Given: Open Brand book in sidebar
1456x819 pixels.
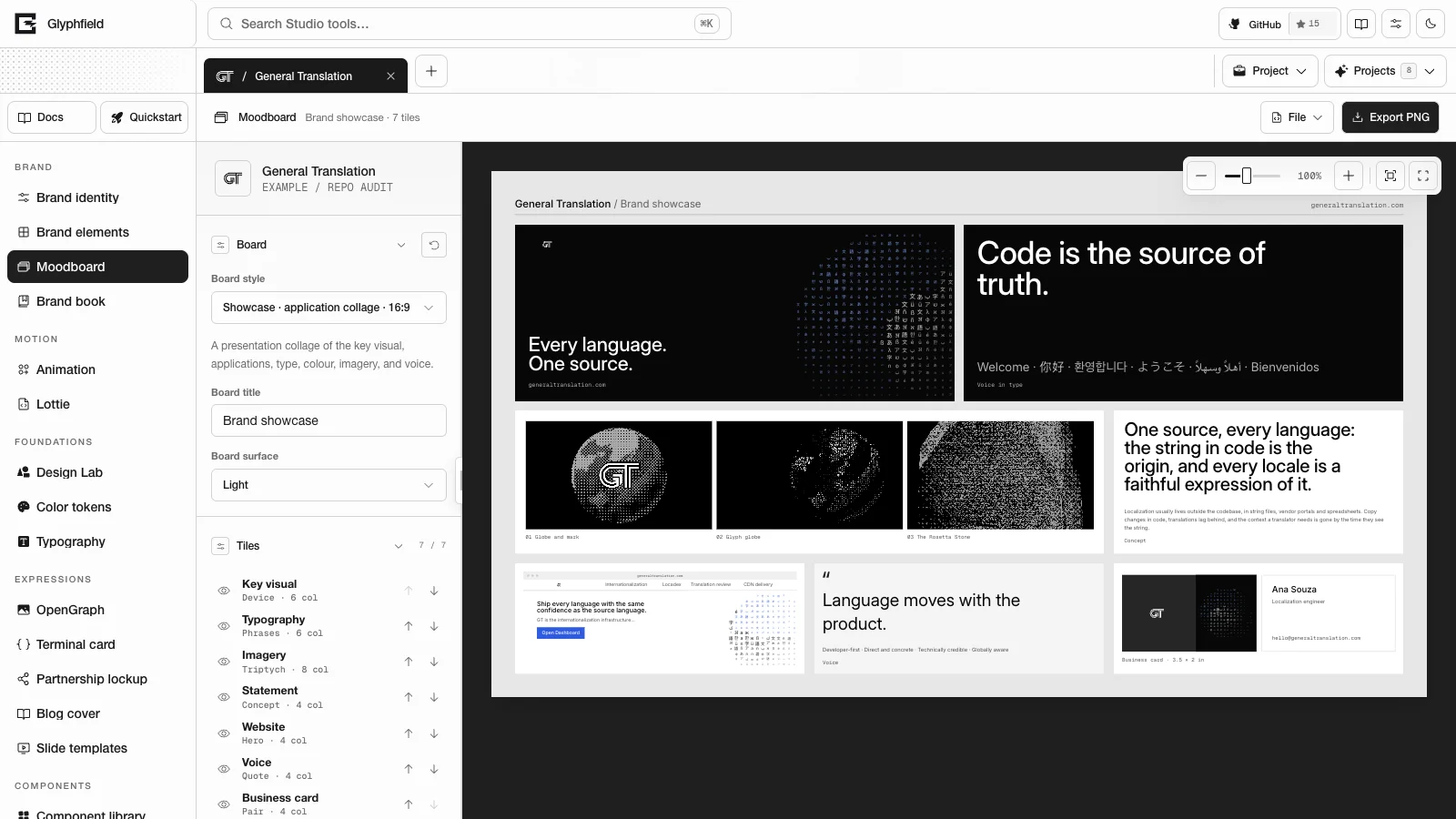Looking at the screenshot, I should [x=97, y=301].
